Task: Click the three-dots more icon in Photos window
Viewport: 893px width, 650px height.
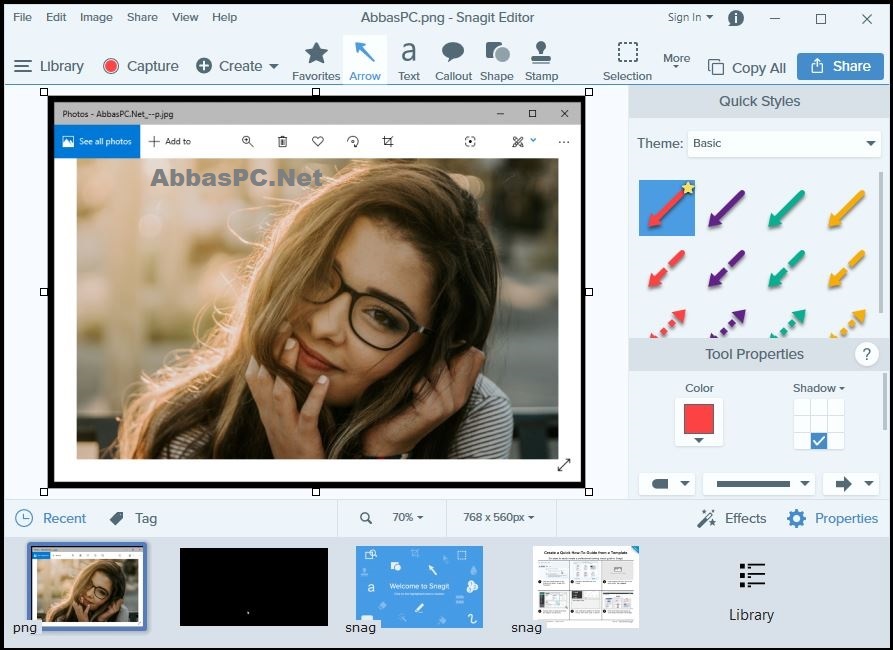Action: [x=564, y=142]
